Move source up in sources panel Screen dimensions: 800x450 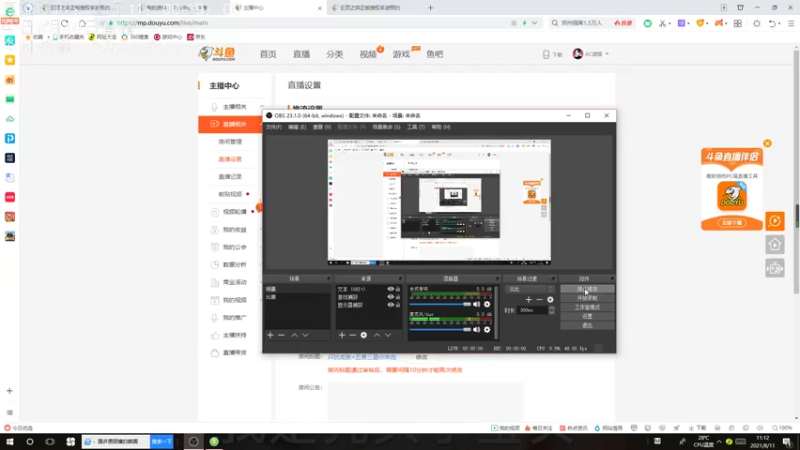(x=377, y=335)
